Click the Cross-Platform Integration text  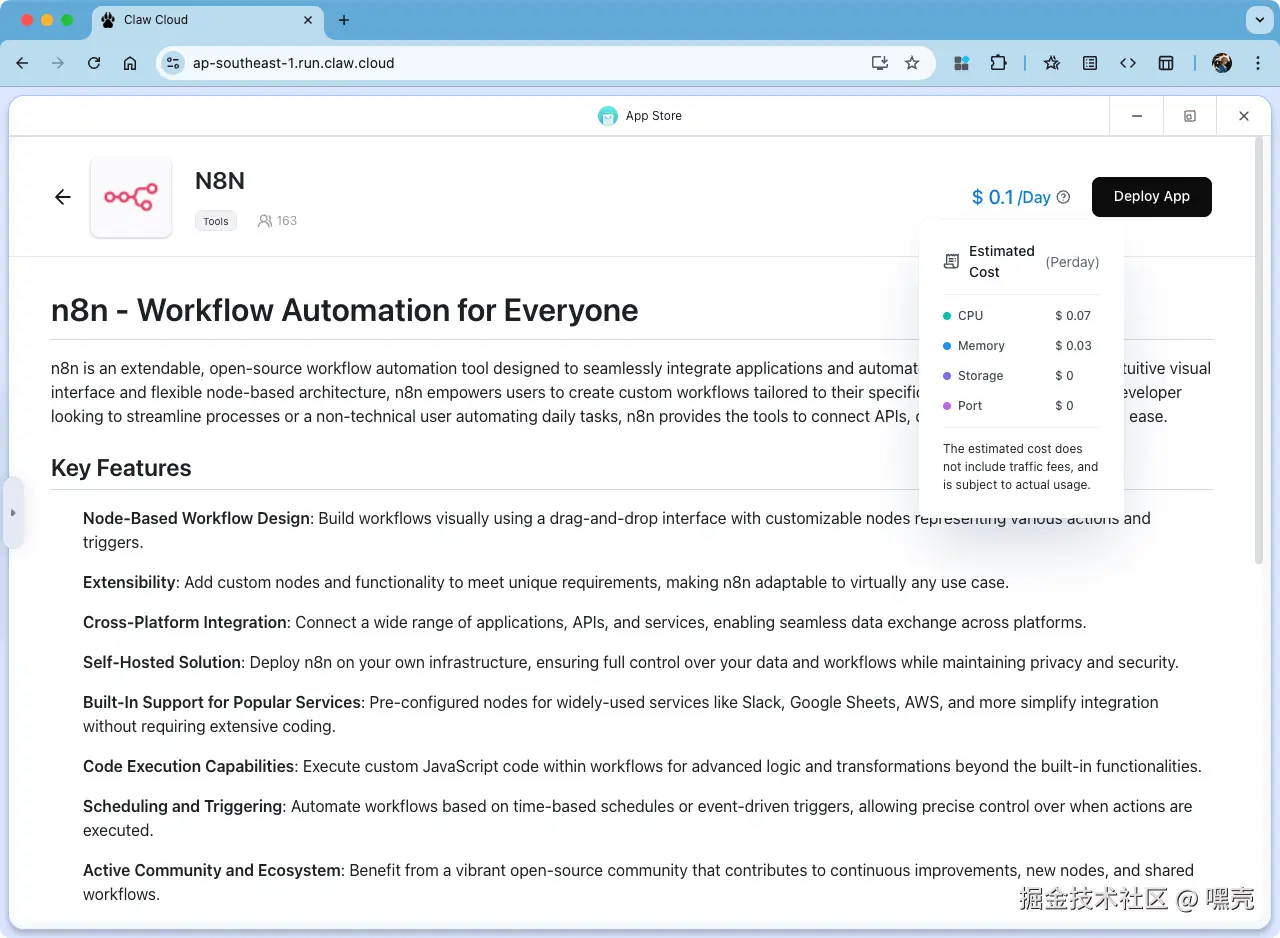tap(185, 622)
